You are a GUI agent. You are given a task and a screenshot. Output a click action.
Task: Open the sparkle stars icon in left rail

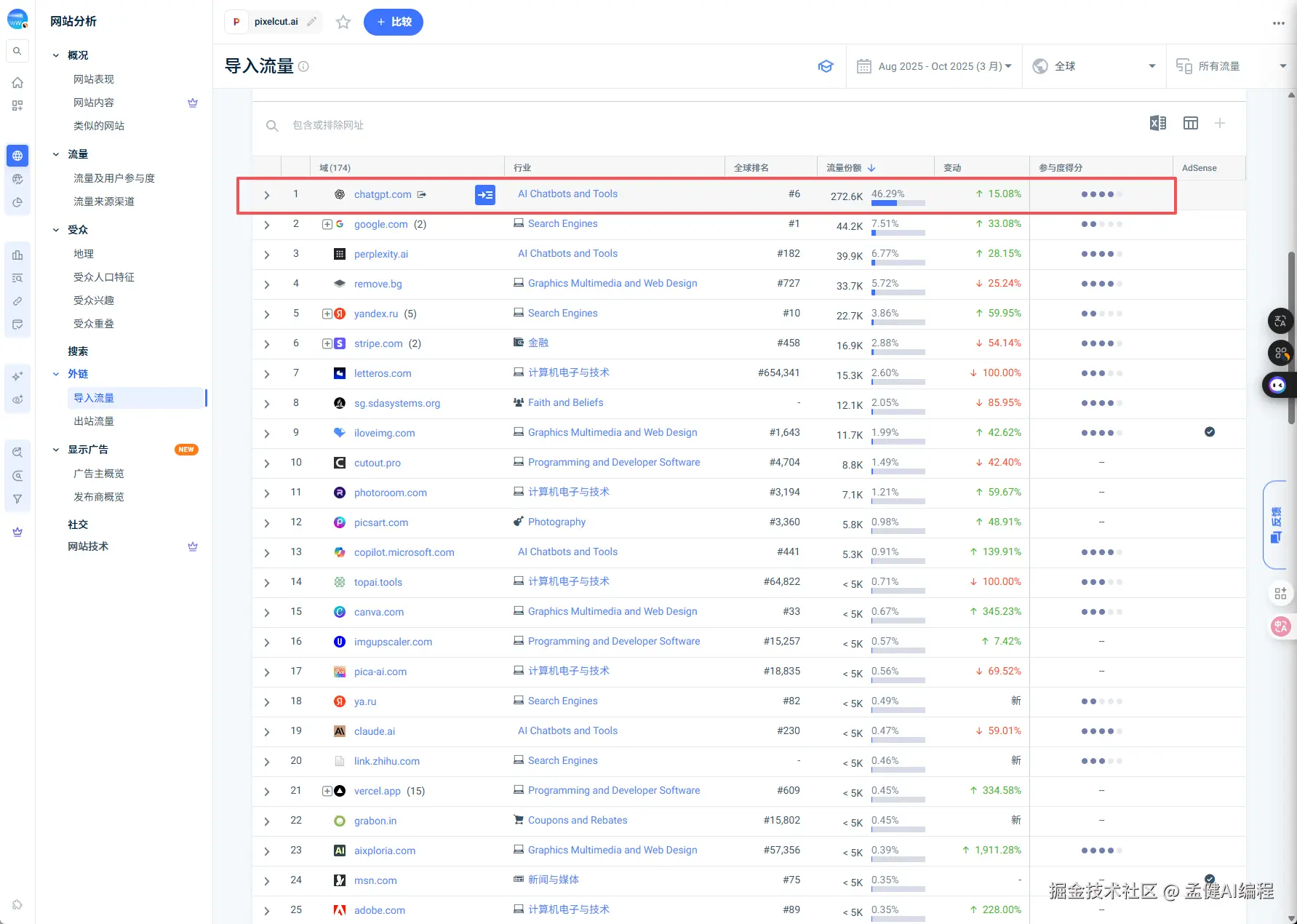pos(17,376)
